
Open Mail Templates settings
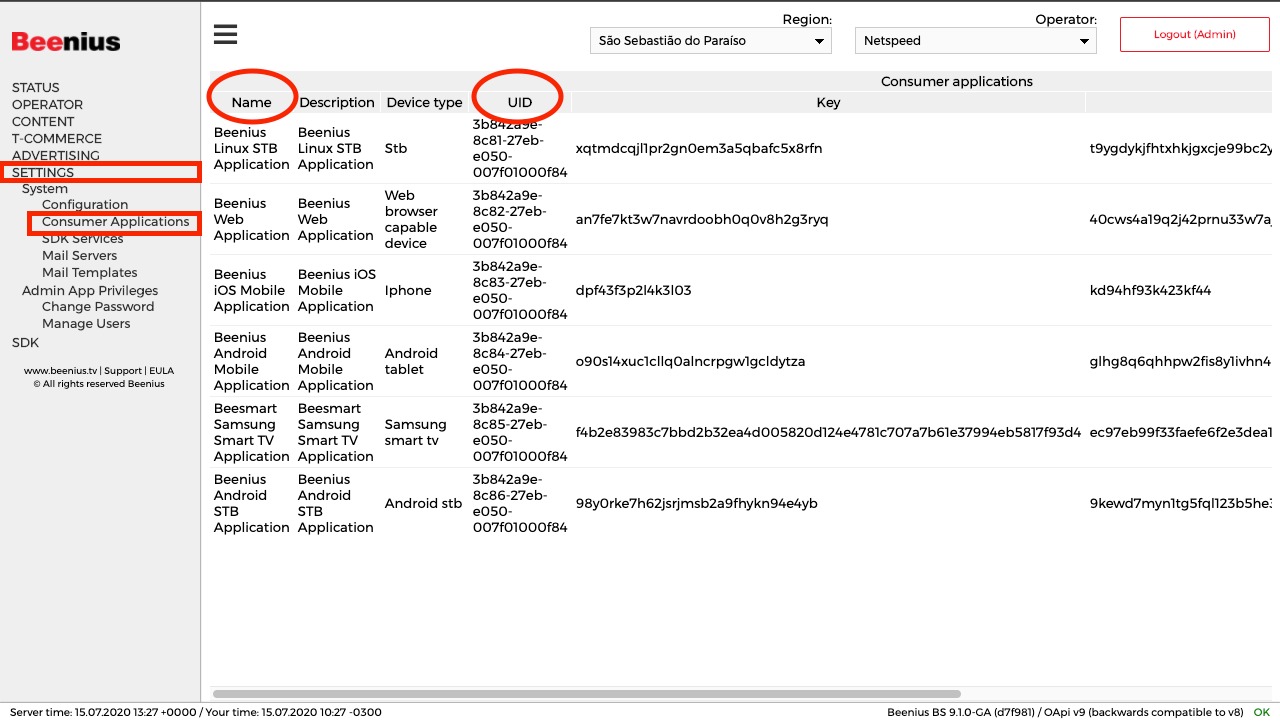(x=90, y=273)
